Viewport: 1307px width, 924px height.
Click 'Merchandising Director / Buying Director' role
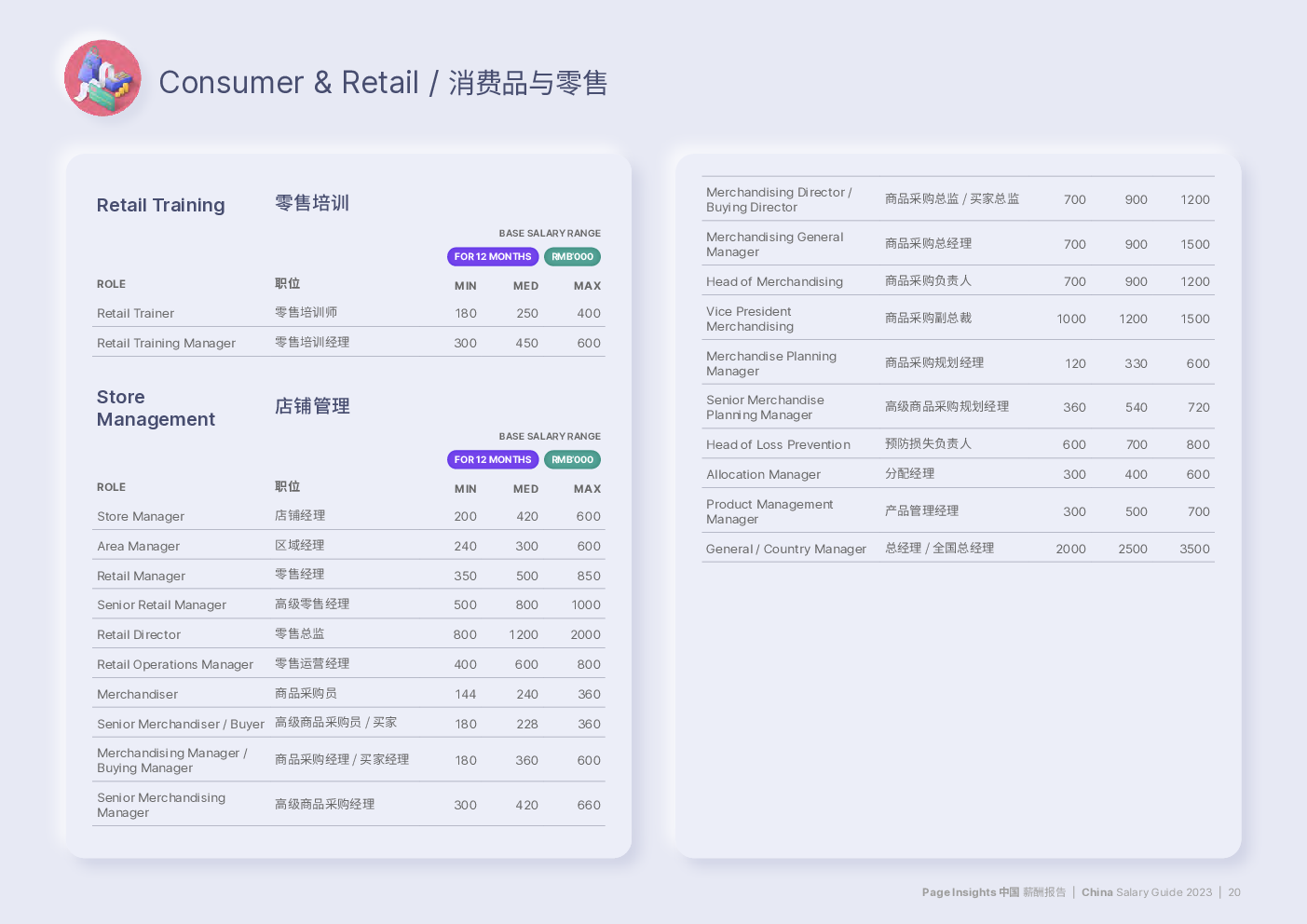tap(779, 199)
